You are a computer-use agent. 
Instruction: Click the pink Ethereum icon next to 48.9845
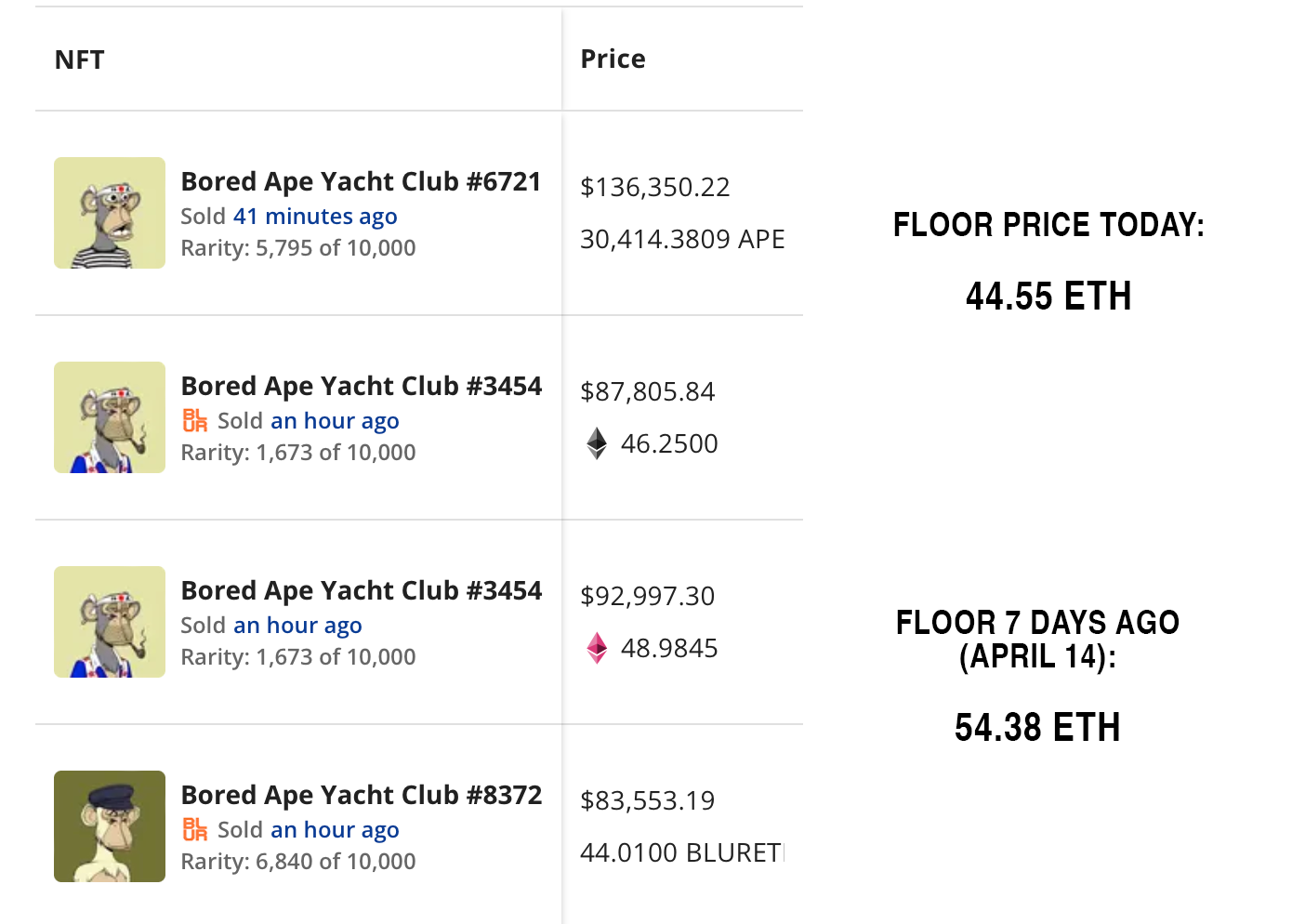(597, 648)
